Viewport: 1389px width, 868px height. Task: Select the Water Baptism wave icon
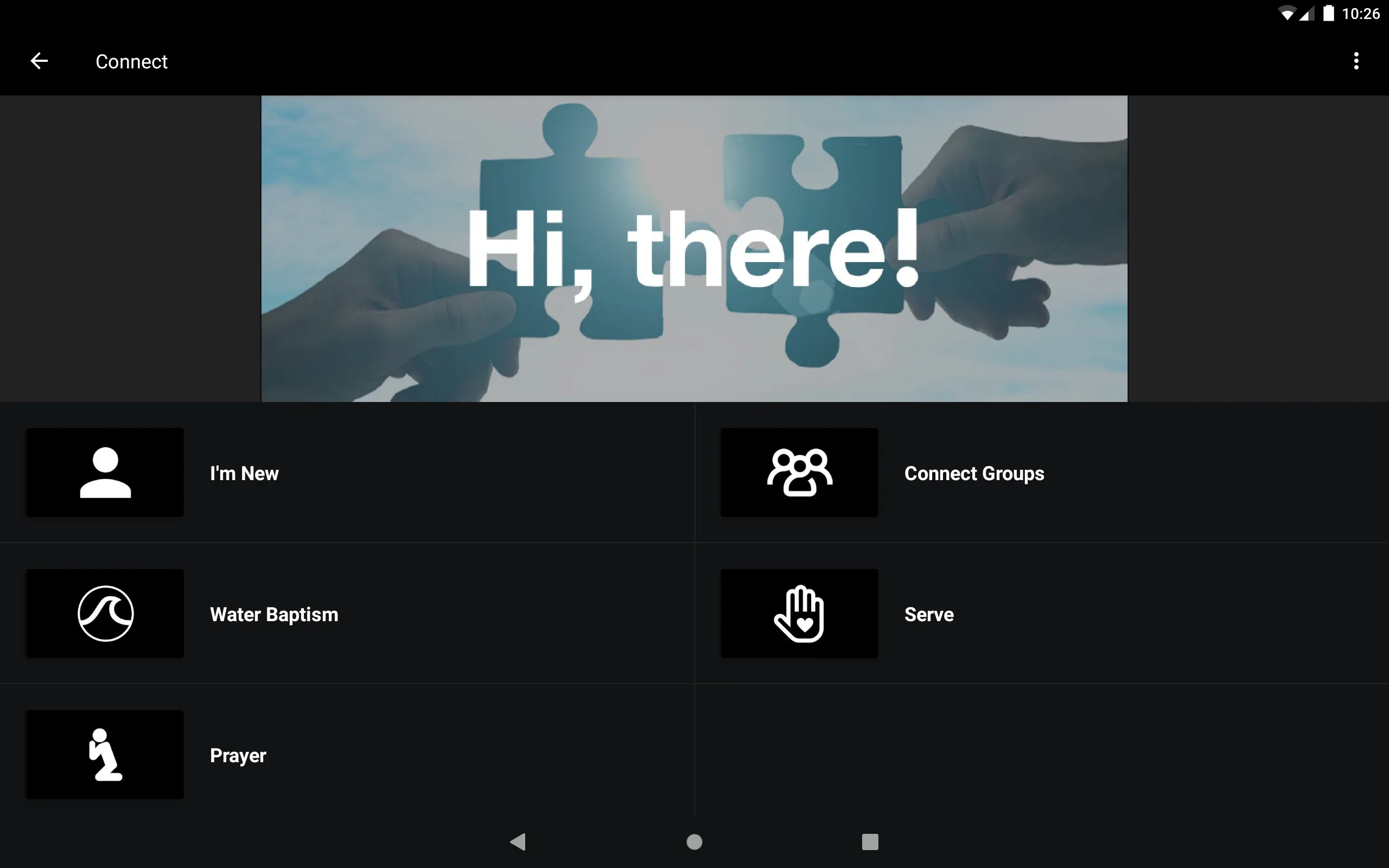(x=105, y=613)
